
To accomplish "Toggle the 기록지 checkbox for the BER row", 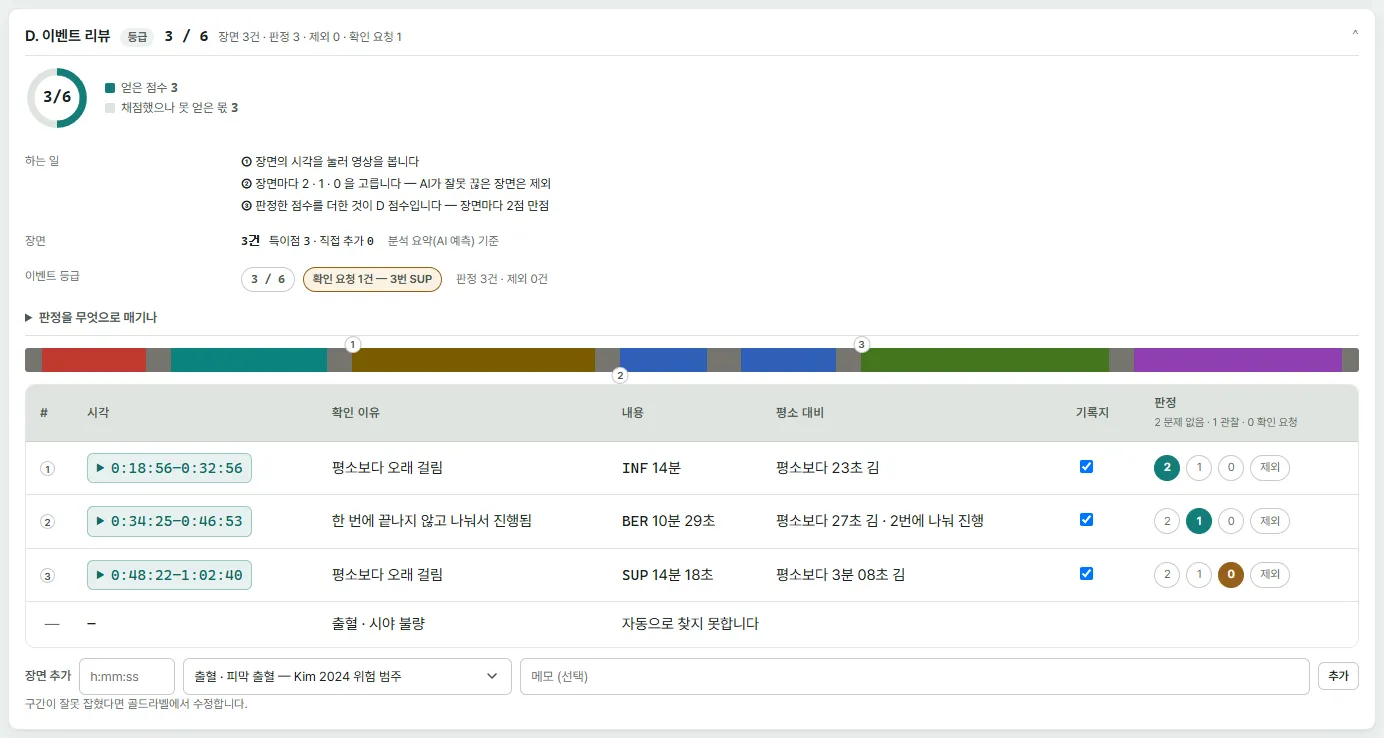I will click(x=1086, y=520).
